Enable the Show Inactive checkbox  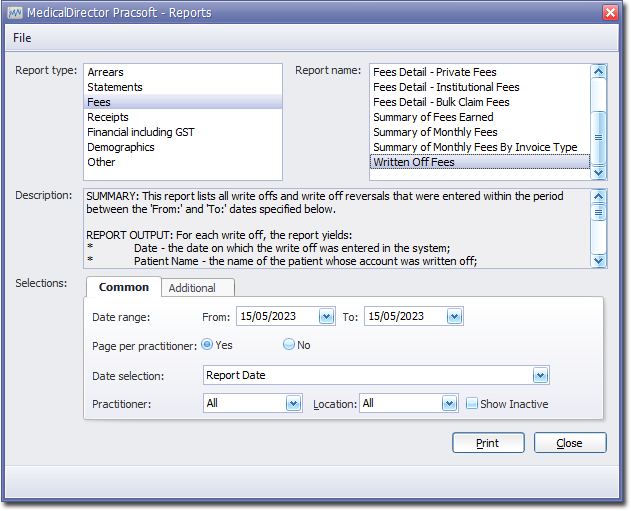pos(473,404)
